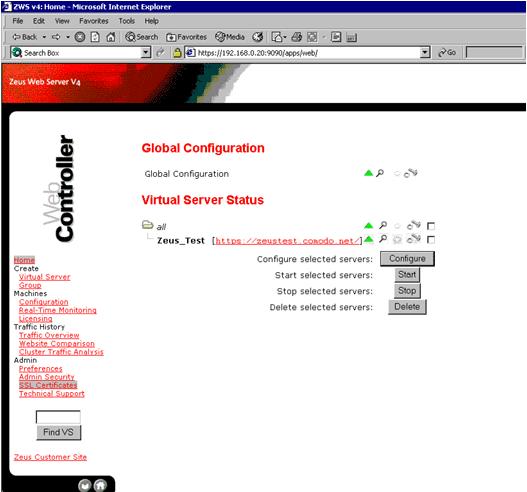The height and width of the screenshot is (492, 527).
Task: Click the green status triangle for Zeus_Test
Action: point(368,239)
